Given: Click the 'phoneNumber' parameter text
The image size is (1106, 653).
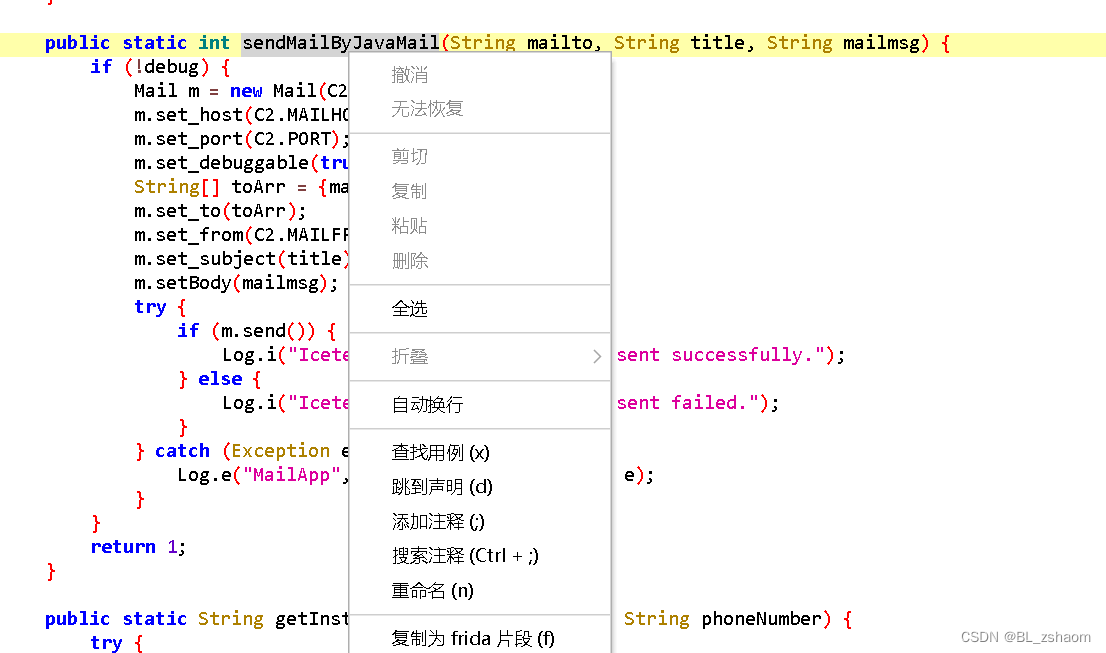Looking at the screenshot, I should [x=761, y=618].
